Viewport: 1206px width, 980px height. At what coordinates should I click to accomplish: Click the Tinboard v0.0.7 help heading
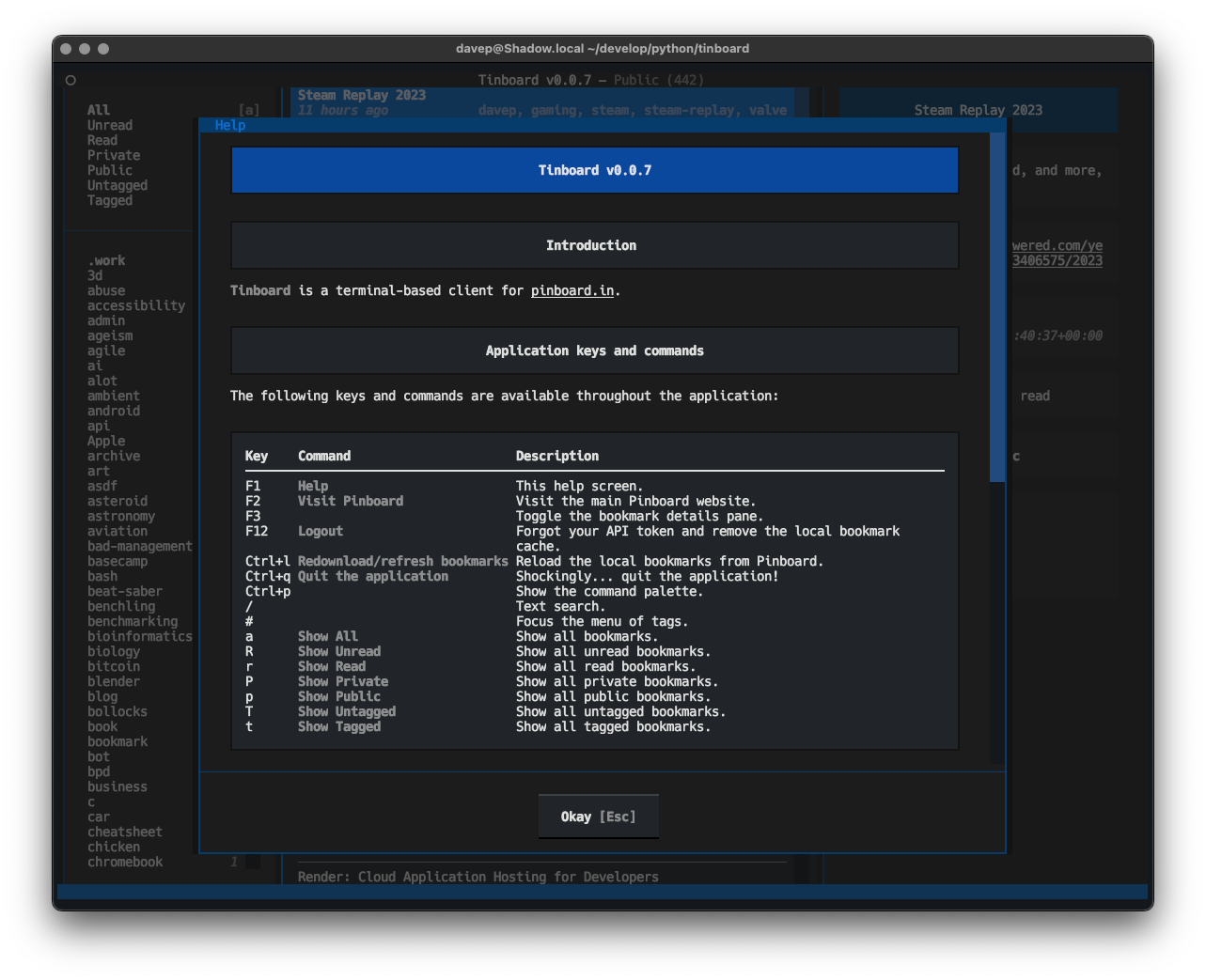pyautogui.click(x=595, y=170)
